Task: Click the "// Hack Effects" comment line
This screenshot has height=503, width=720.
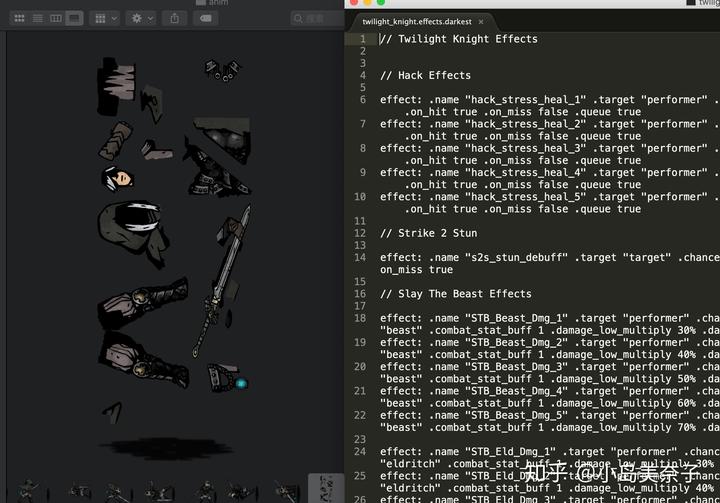Action: click(425, 75)
